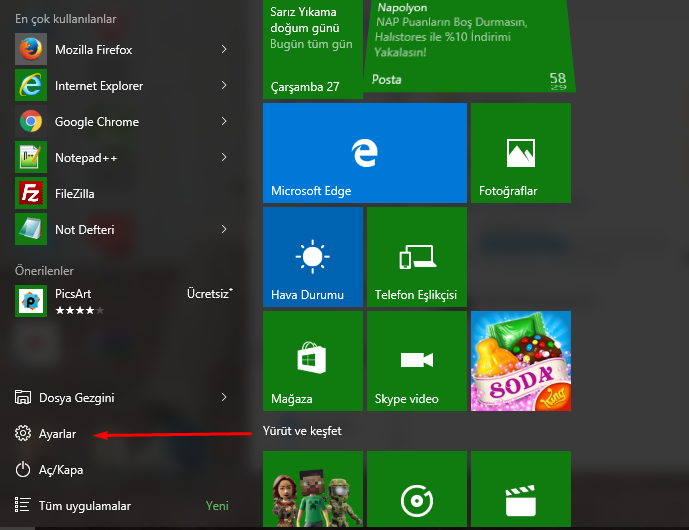Screen dimensions: 689x530
Task: Click the Aç/Kapa power entry
Action: 61,470
